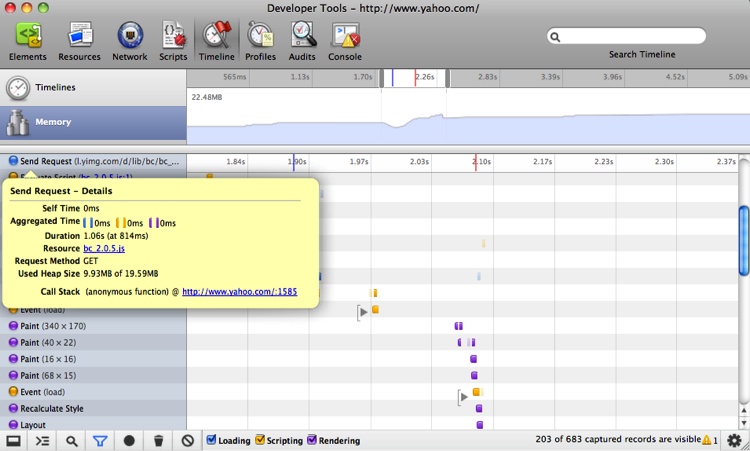Click the green zoom window button
This screenshot has width=750, height=451.
click(43, 8)
